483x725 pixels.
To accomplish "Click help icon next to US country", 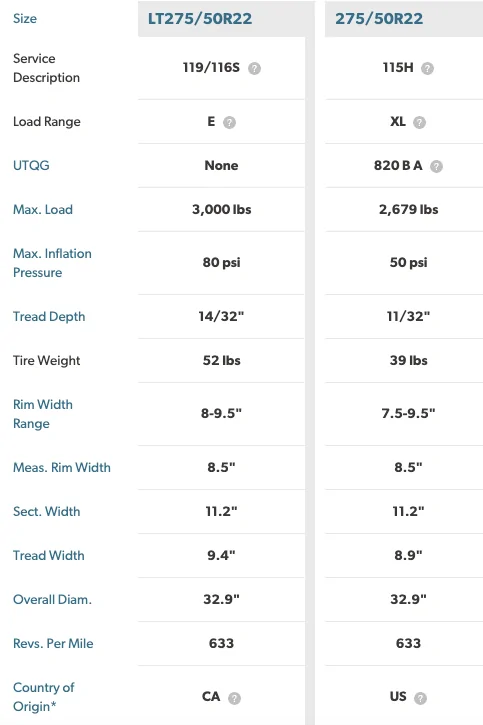I will [420, 698].
